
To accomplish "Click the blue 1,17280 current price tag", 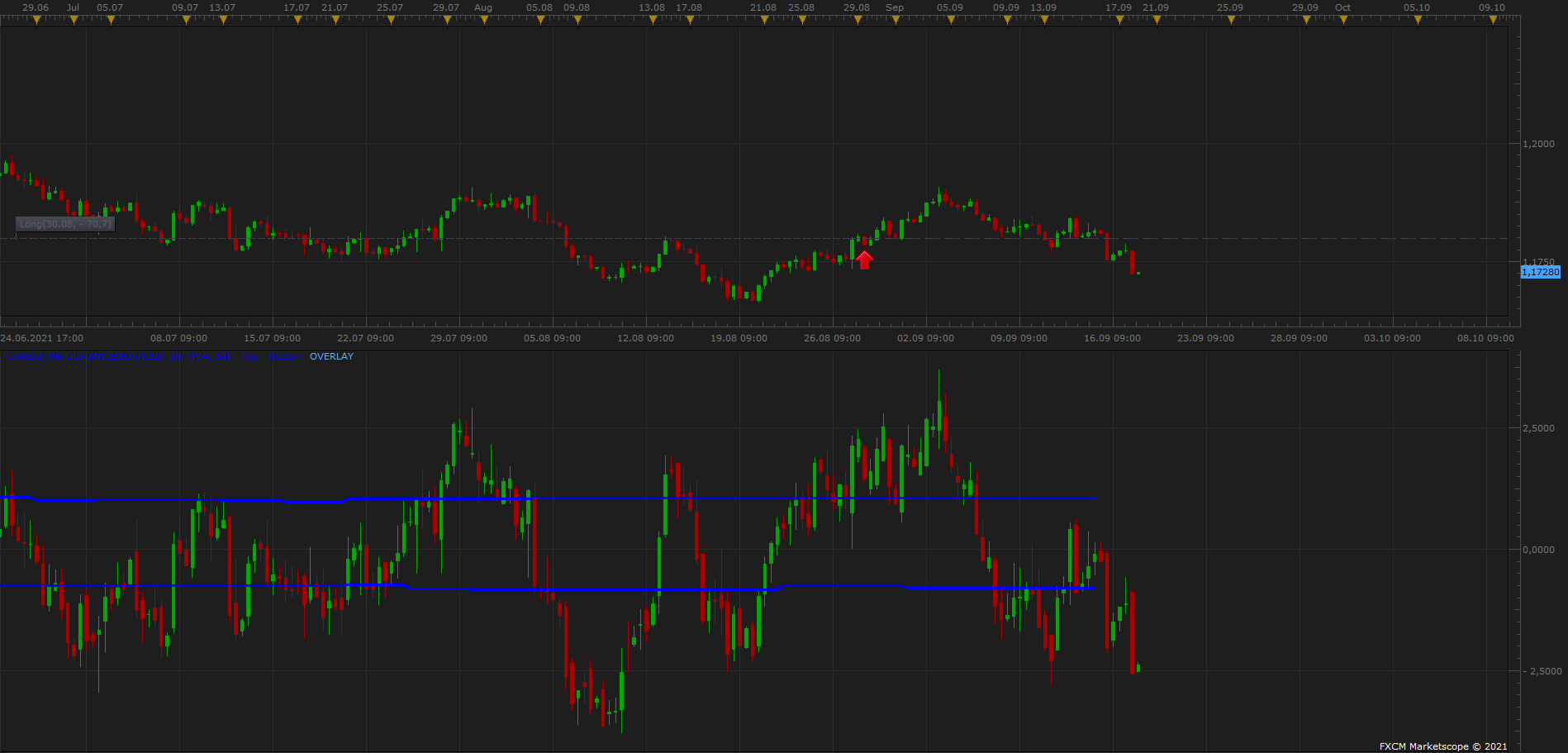I will pos(1541,272).
